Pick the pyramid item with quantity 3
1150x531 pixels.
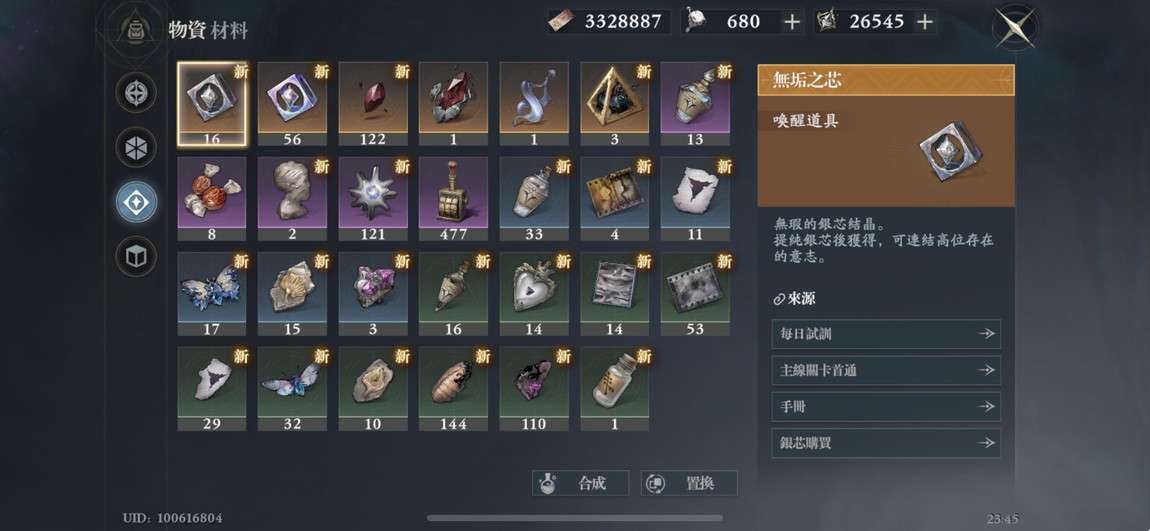pos(615,104)
